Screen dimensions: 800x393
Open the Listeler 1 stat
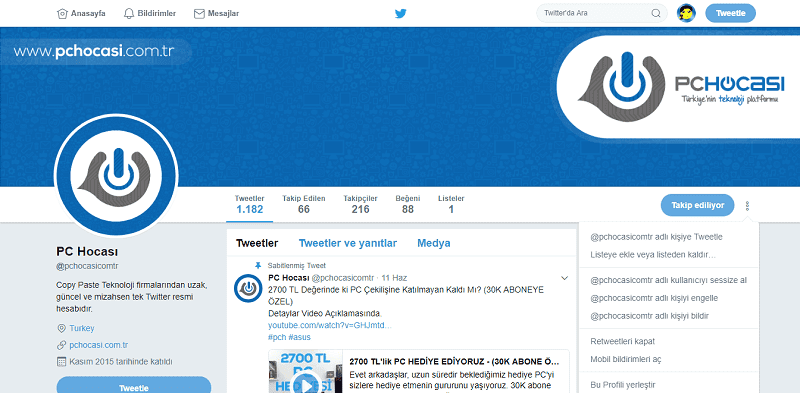(451, 204)
